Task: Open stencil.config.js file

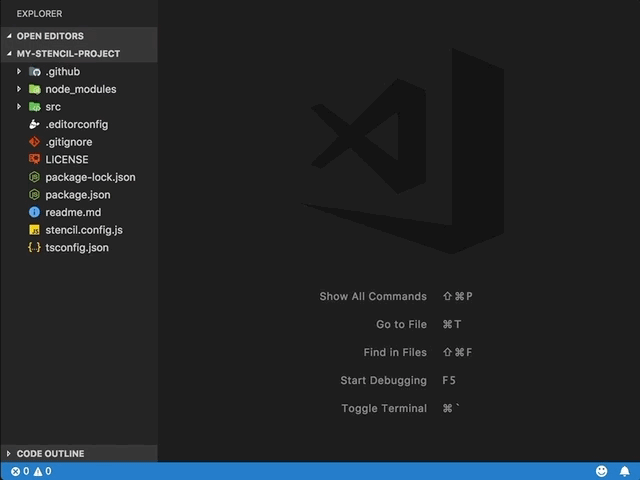Action: [x=84, y=230]
